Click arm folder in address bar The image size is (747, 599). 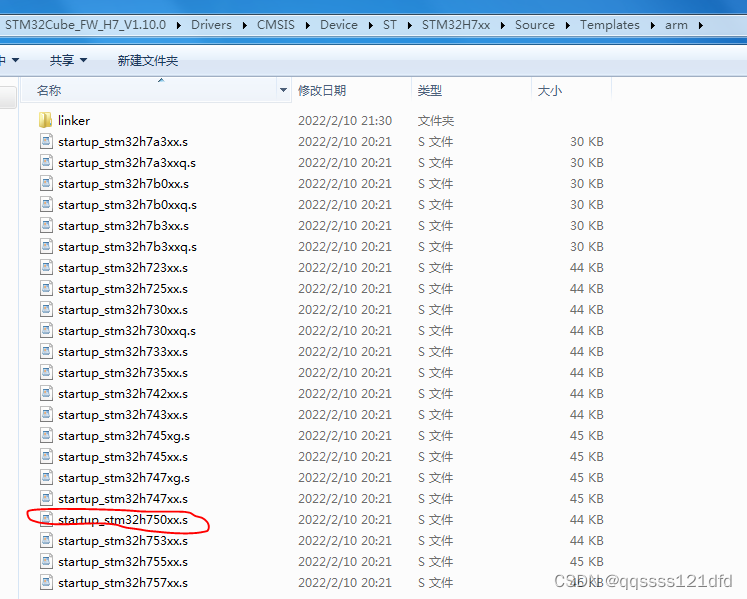click(x=676, y=25)
